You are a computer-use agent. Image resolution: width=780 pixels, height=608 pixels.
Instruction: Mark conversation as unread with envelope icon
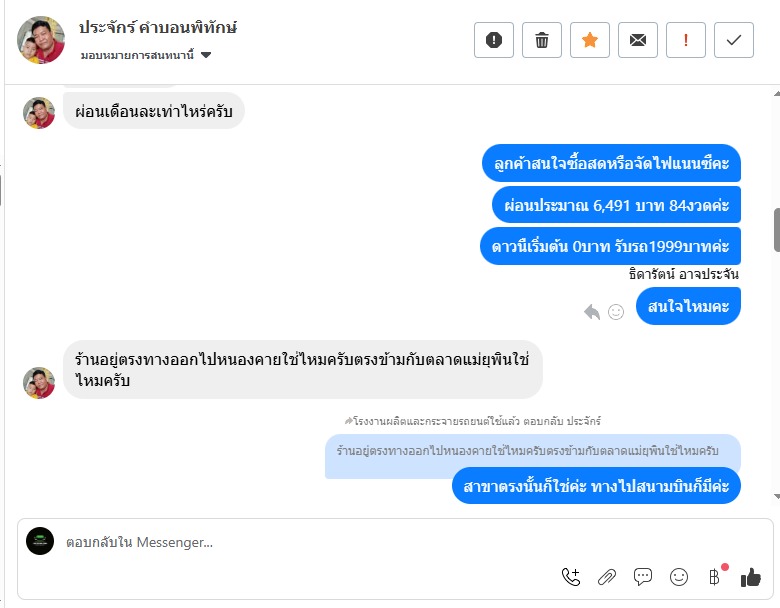(638, 40)
